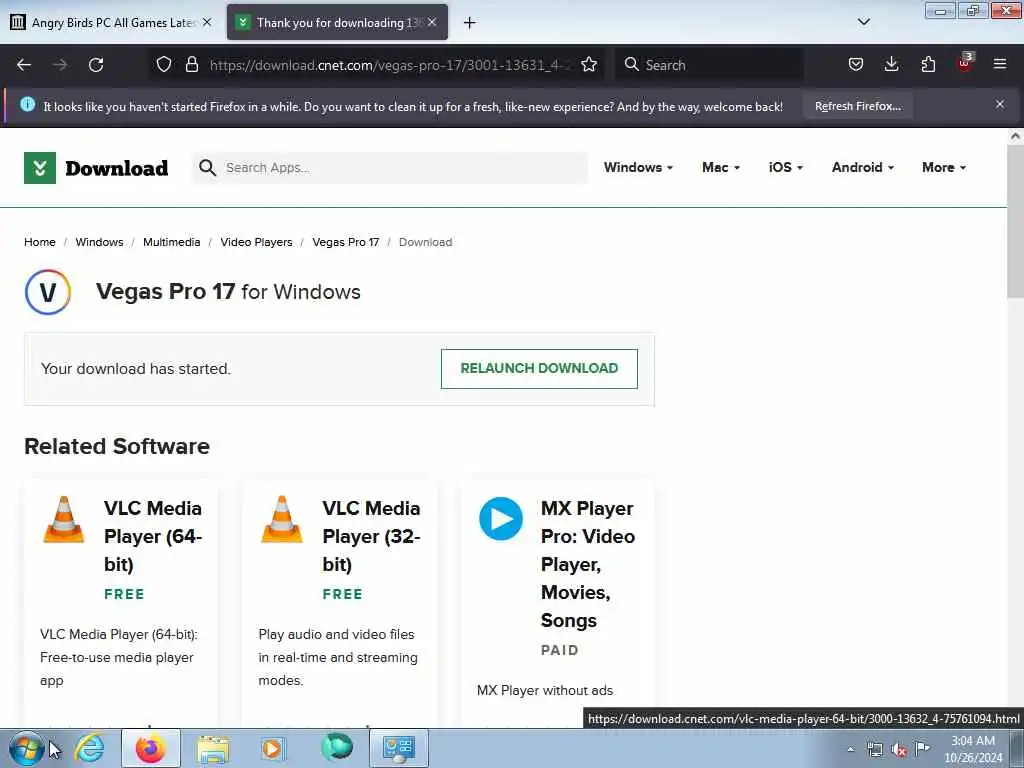
Task: Focus the Search Apps field
Action: [389, 168]
